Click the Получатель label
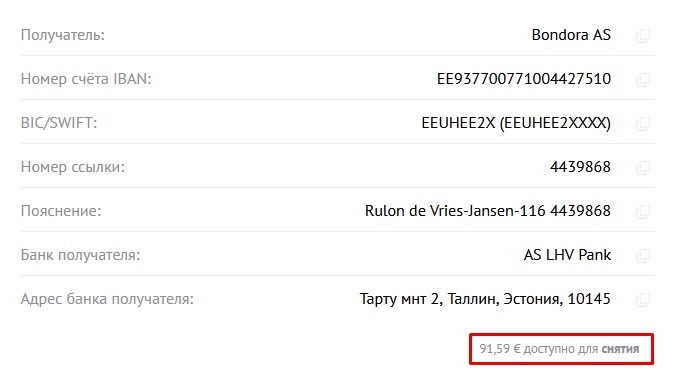The width and height of the screenshot is (675, 385). click(63, 35)
